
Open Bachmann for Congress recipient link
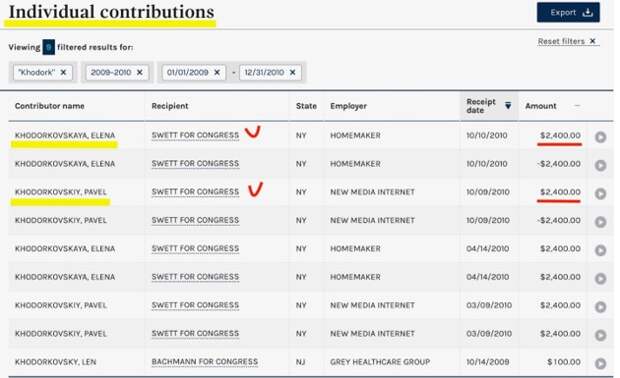tap(204, 362)
